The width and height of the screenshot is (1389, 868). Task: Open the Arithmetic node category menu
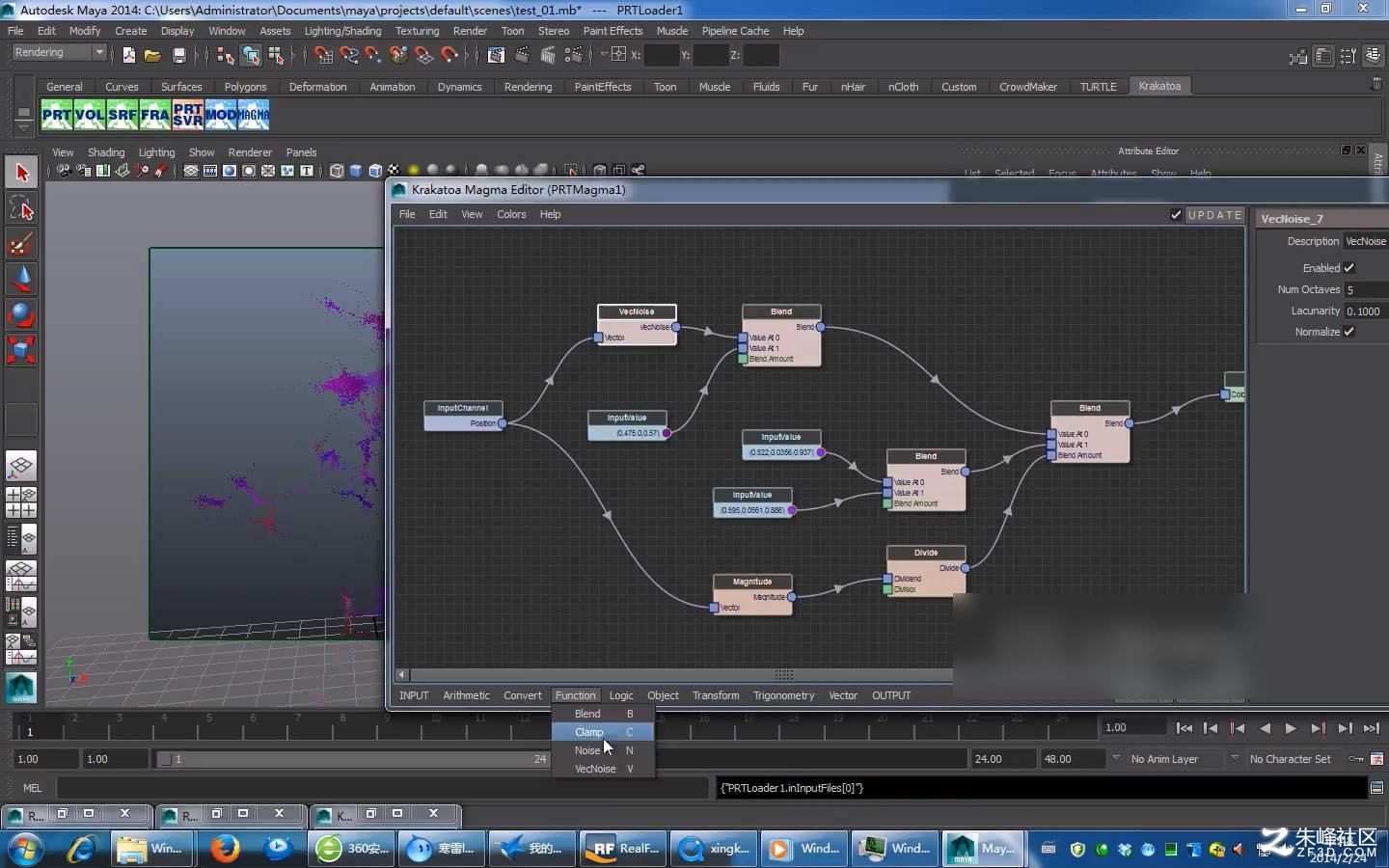pos(466,695)
